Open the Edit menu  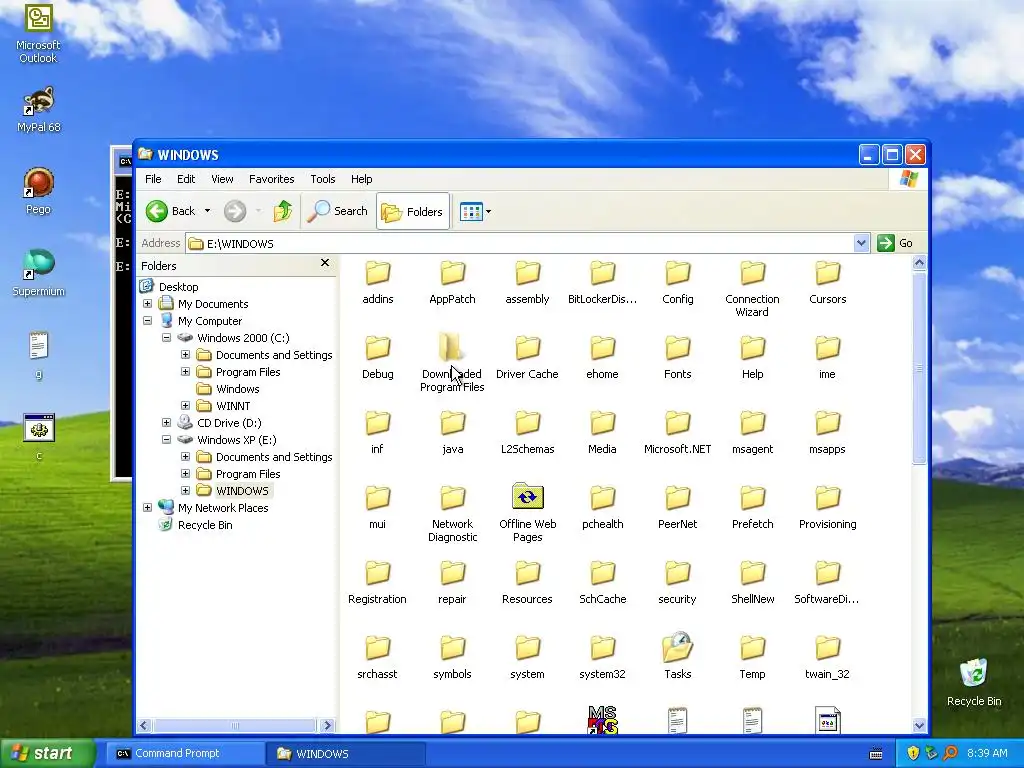(x=185, y=179)
